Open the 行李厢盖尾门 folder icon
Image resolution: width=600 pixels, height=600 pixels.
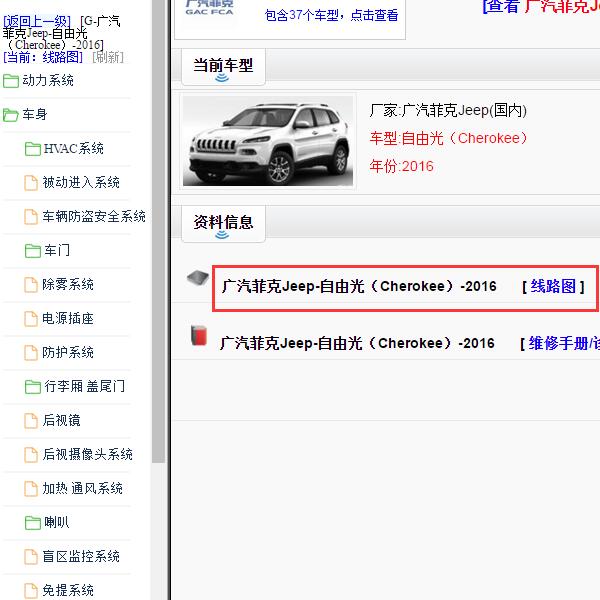pyautogui.click(x=33, y=386)
